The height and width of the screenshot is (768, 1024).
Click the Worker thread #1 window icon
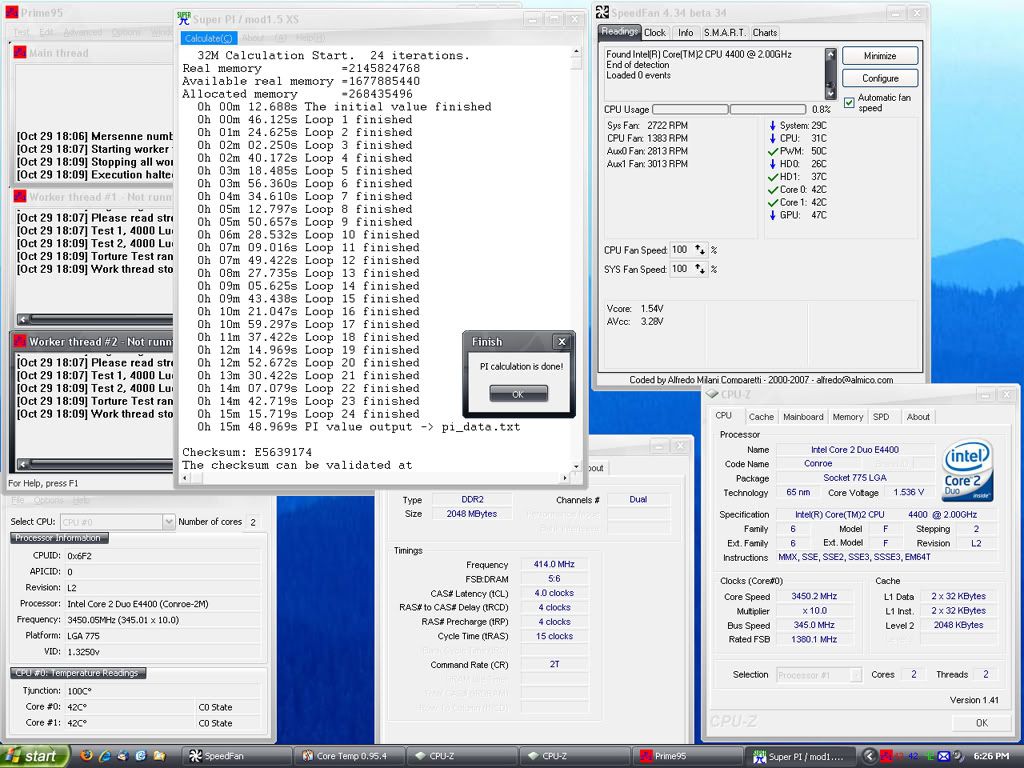20,197
